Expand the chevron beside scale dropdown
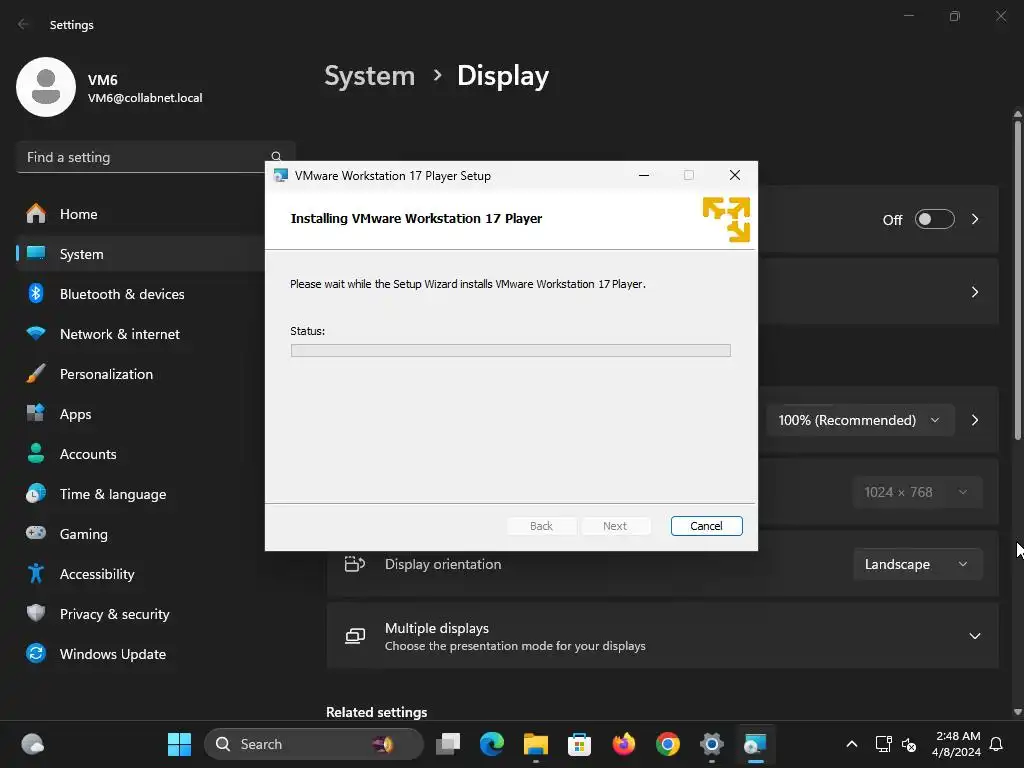Screen dimensions: 1024x768 tap(974, 420)
